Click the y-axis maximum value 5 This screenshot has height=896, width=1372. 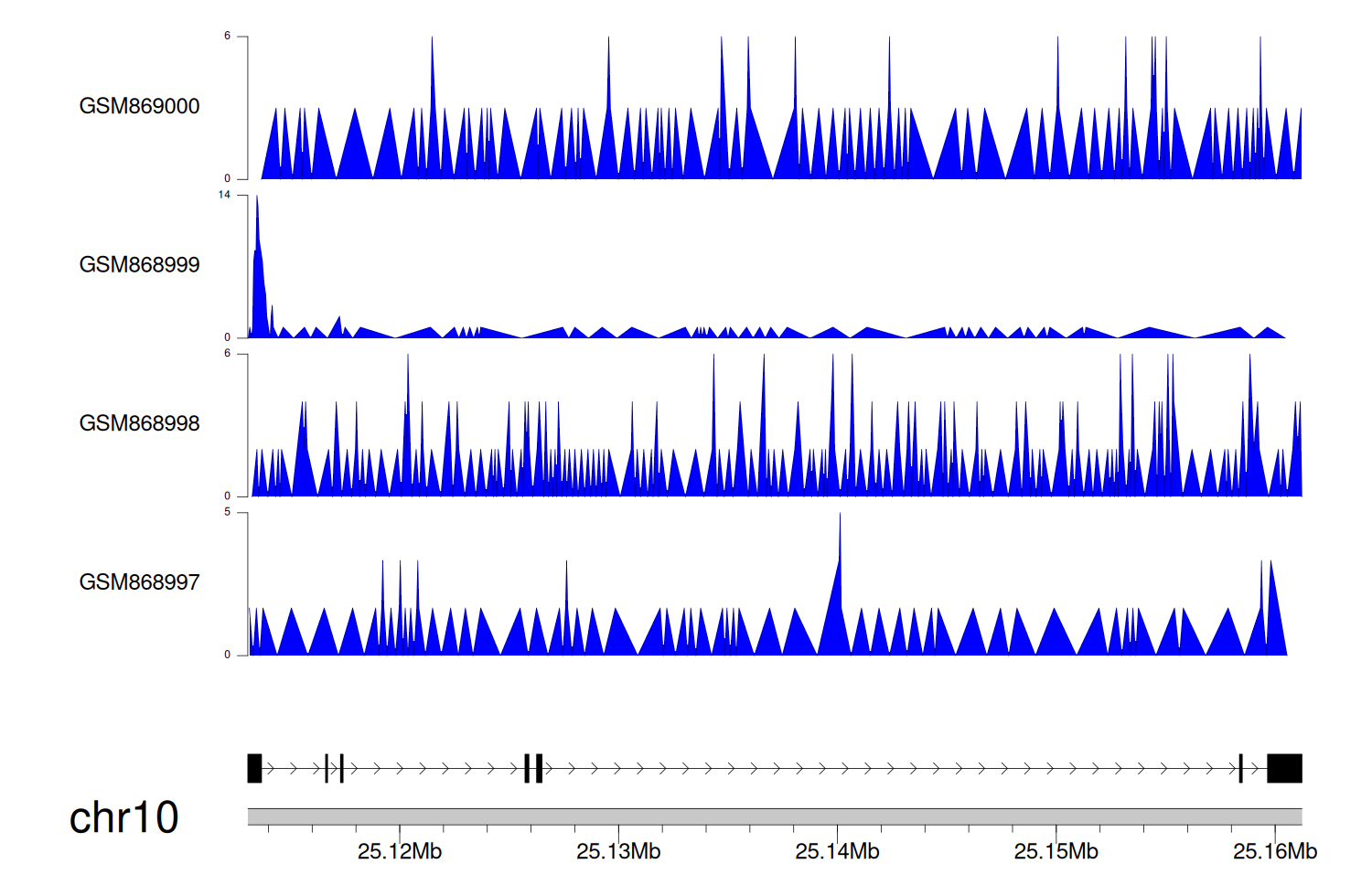click(x=228, y=512)
